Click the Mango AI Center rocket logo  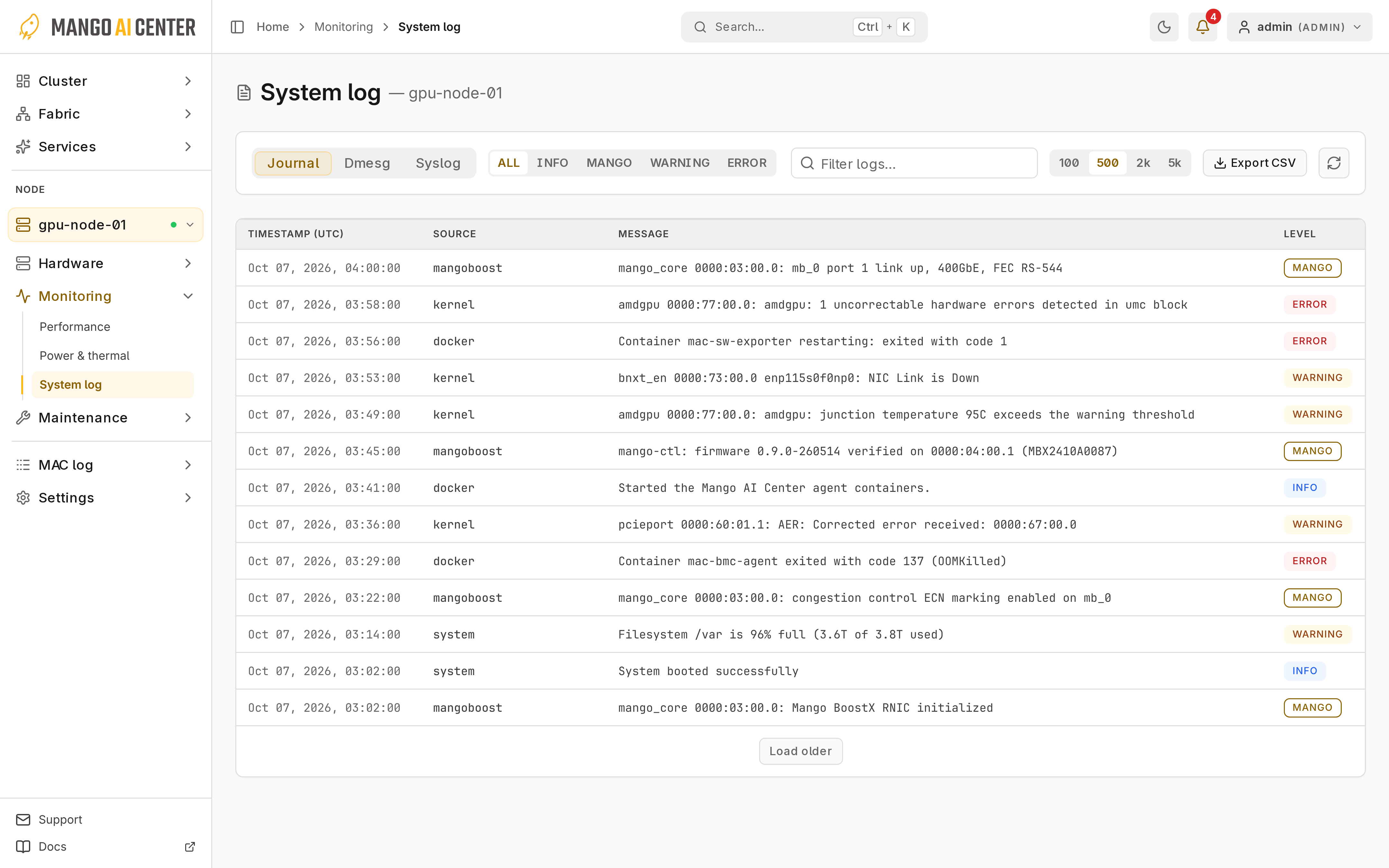click(29, 27)
